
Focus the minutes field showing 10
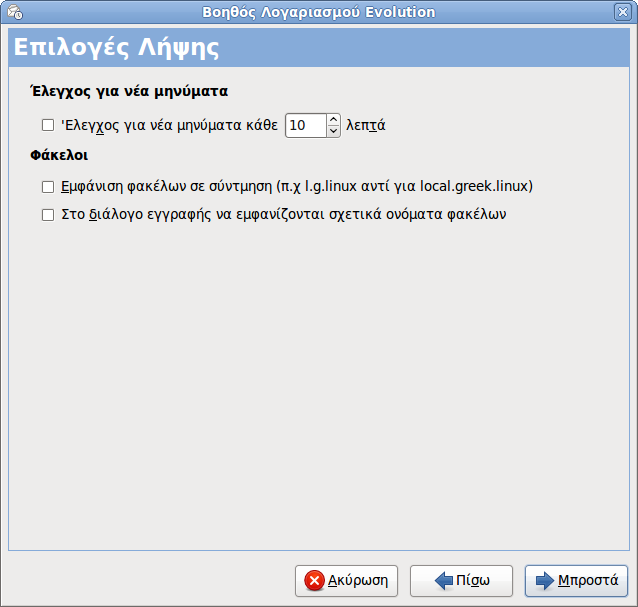coord(306,125)
